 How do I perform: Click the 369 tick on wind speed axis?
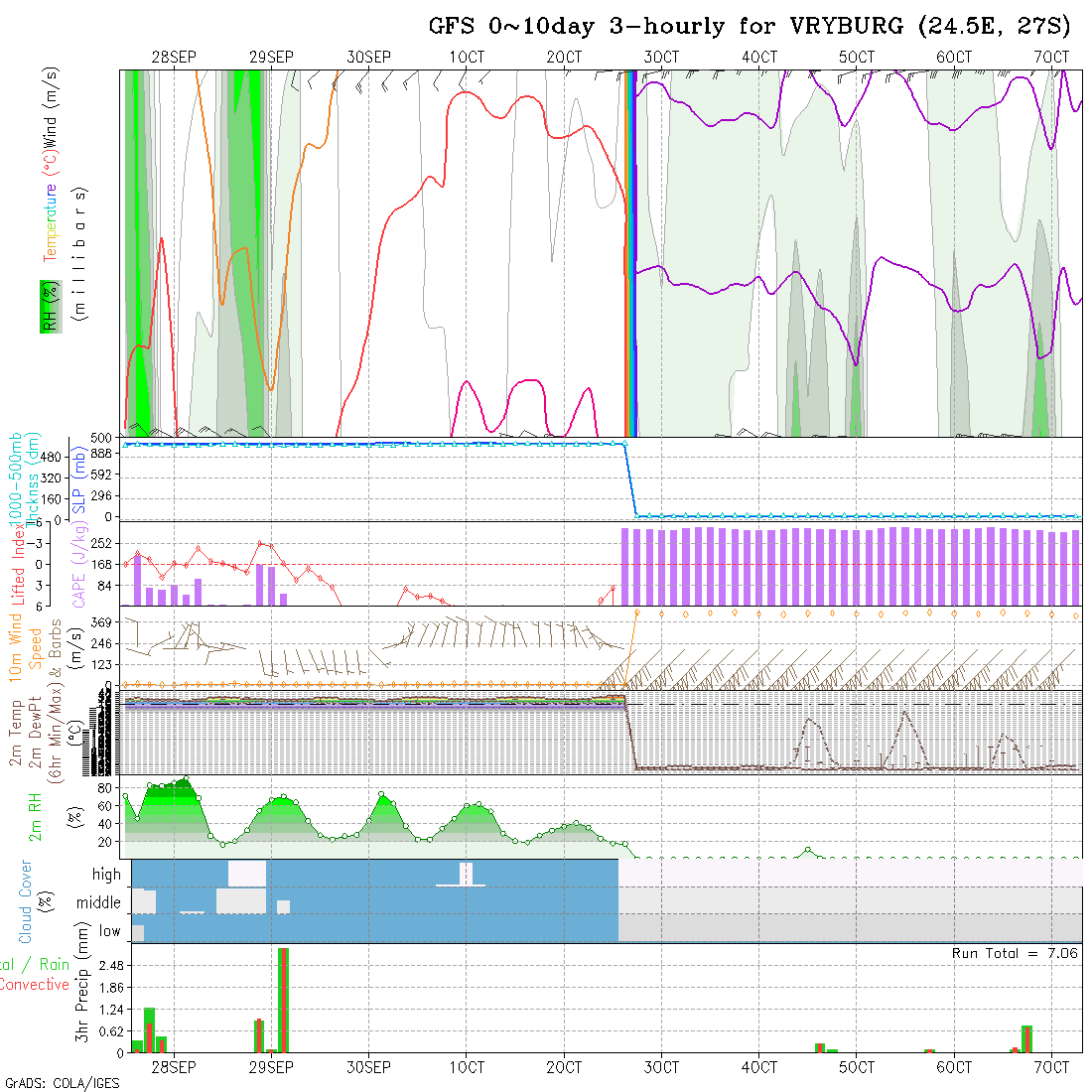(107, 621)
